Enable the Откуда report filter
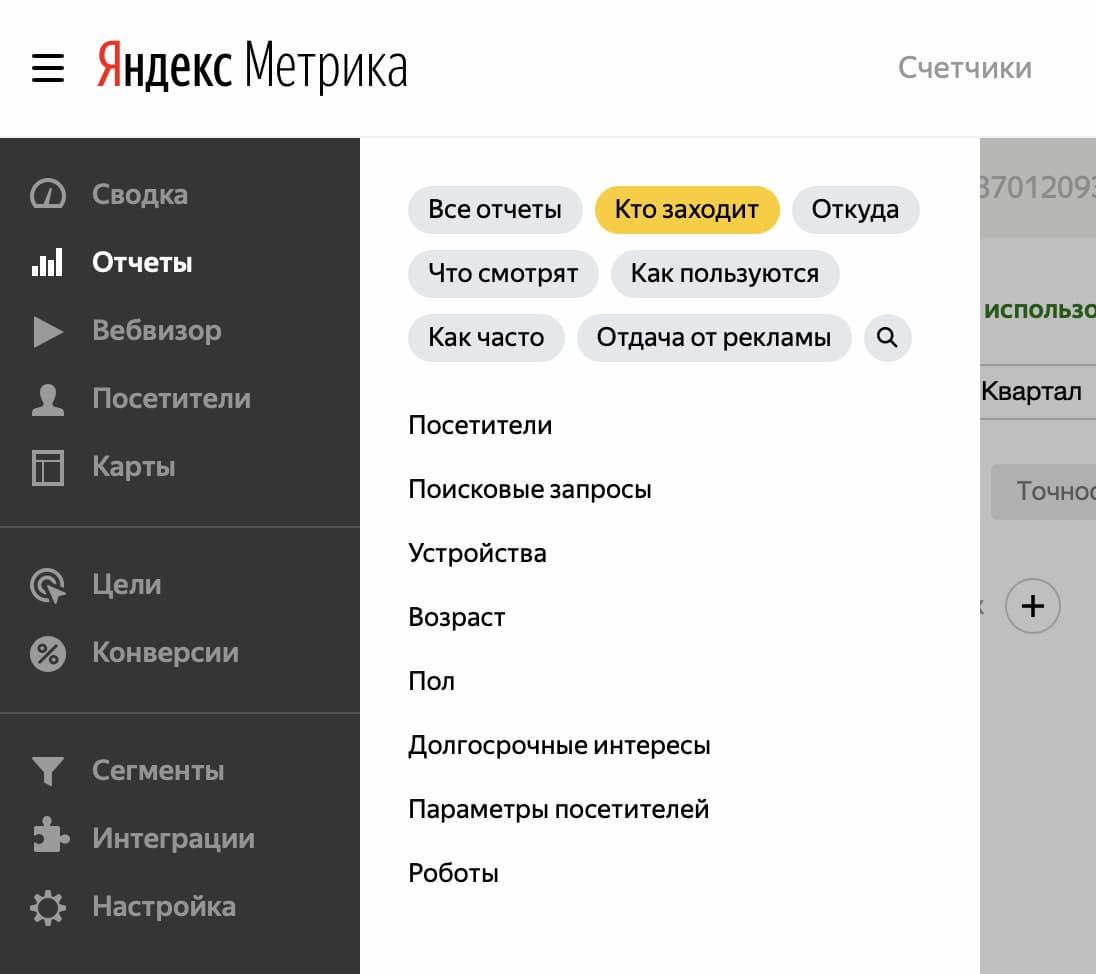The width and height of the screenshot is (1096, 974). pyautogui.click(x=856, y=210)
